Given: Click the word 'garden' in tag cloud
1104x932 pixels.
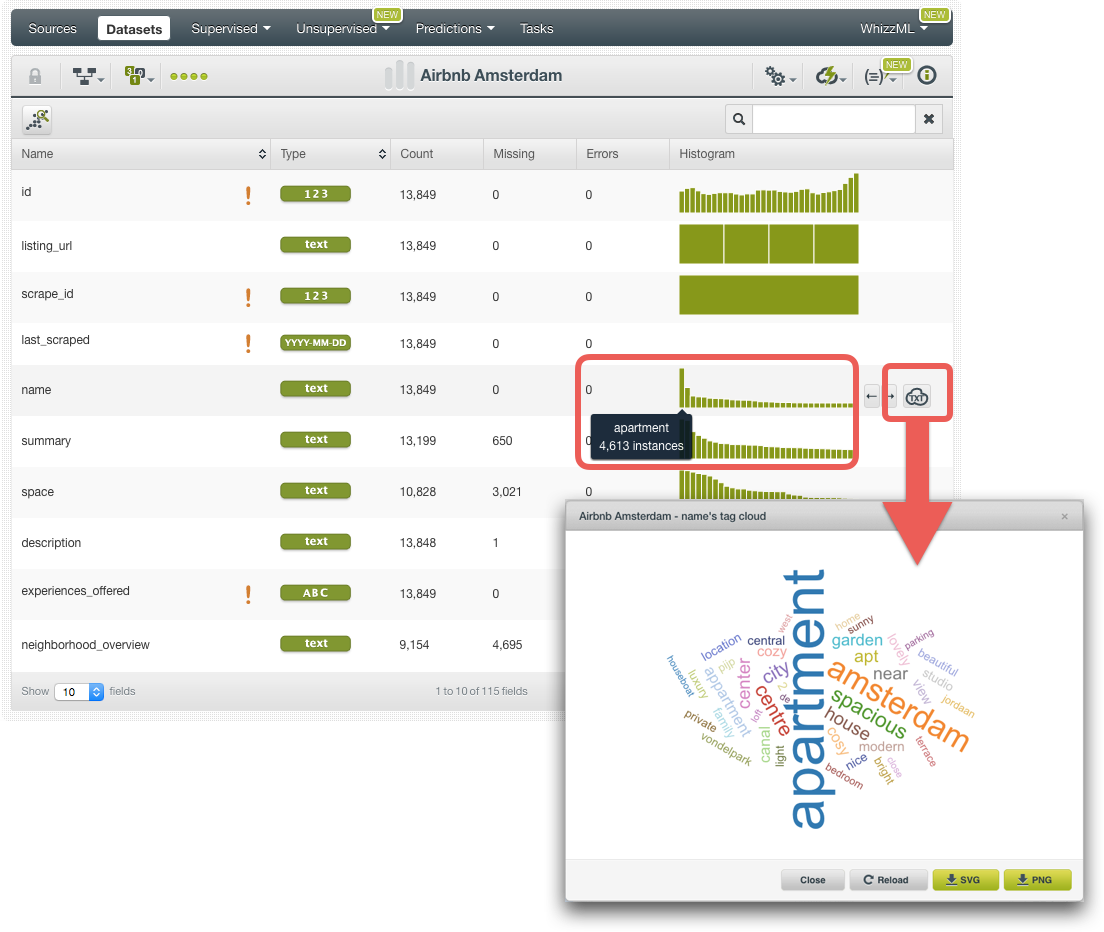Looking at the screenshot, I should click(857, 640).
